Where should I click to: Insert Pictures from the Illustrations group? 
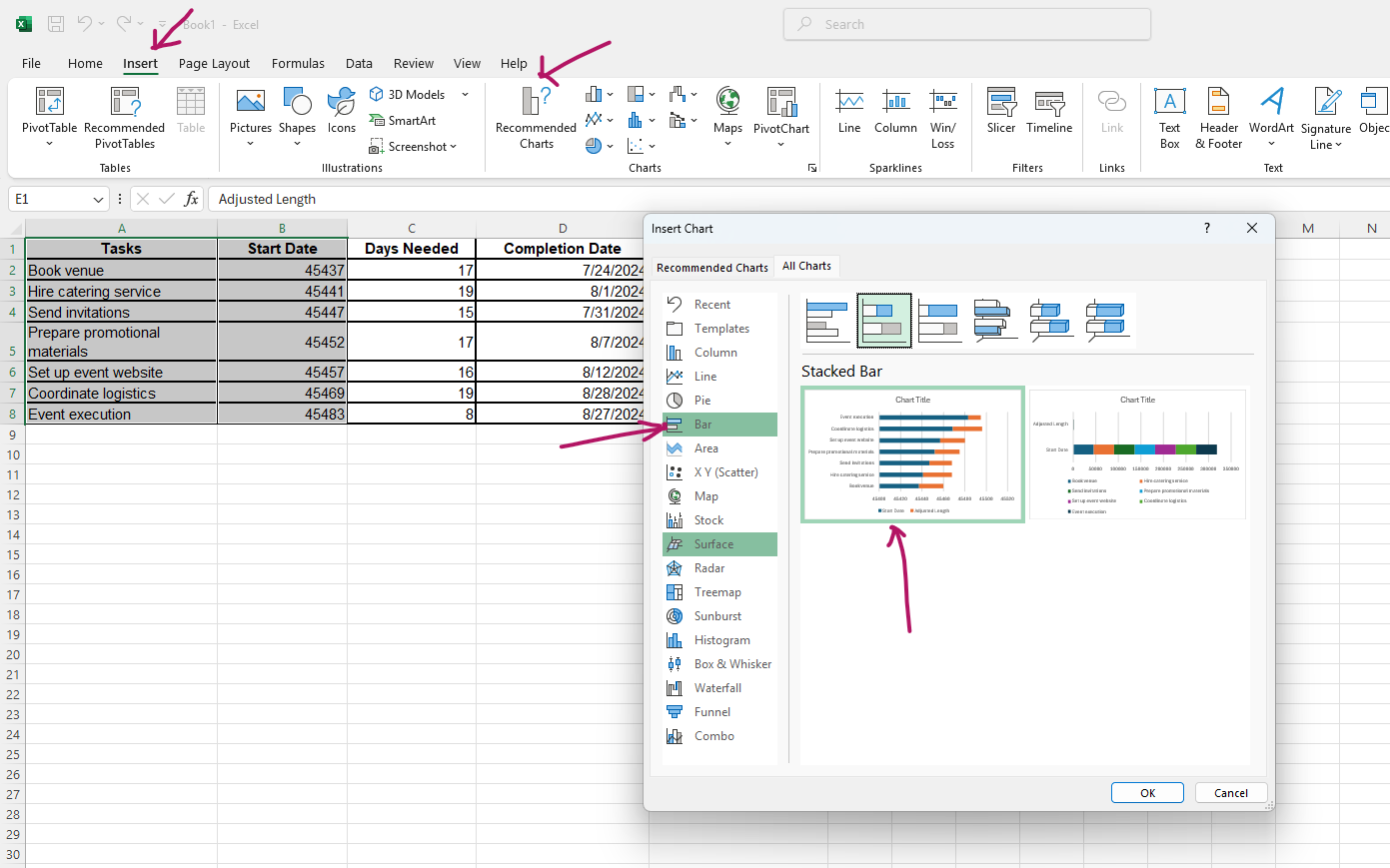pos(250,117)
